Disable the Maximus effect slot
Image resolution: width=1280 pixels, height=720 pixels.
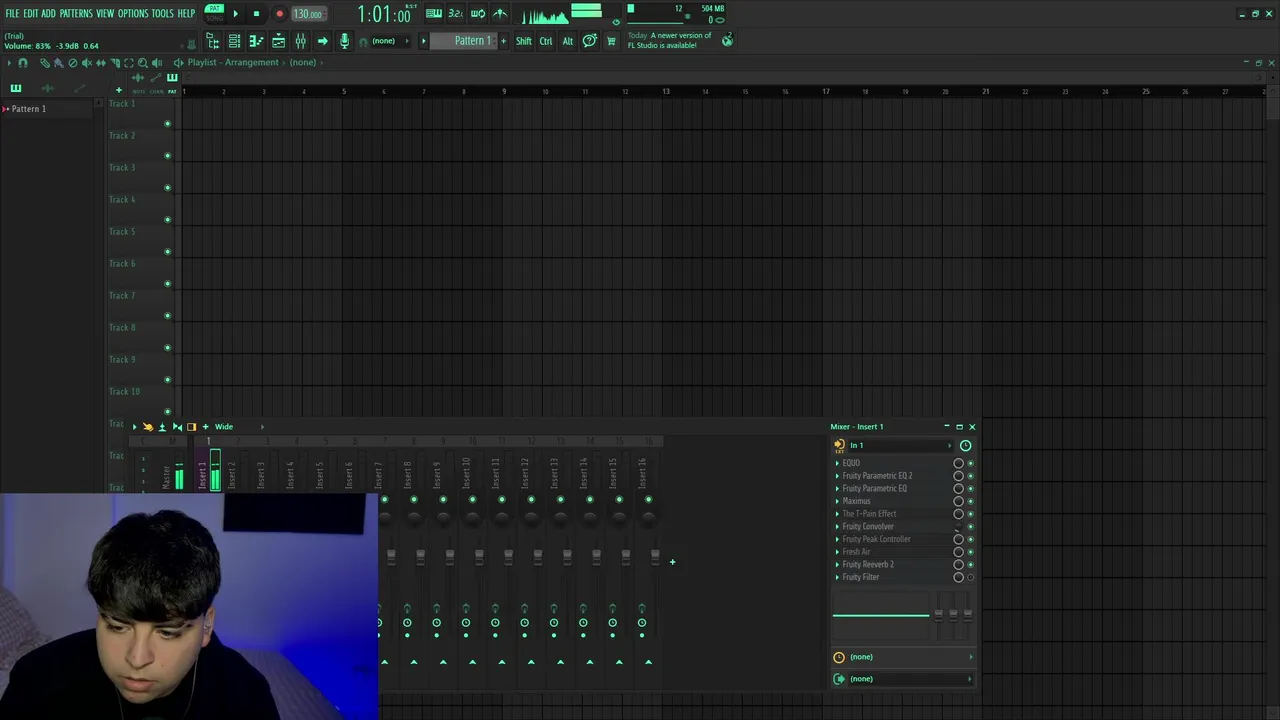(x=970, y=501)
